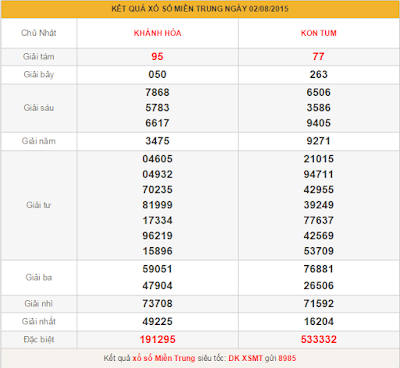
Task: Select Khánh Hòa seventh prize 050
Action: coord(157,74)
